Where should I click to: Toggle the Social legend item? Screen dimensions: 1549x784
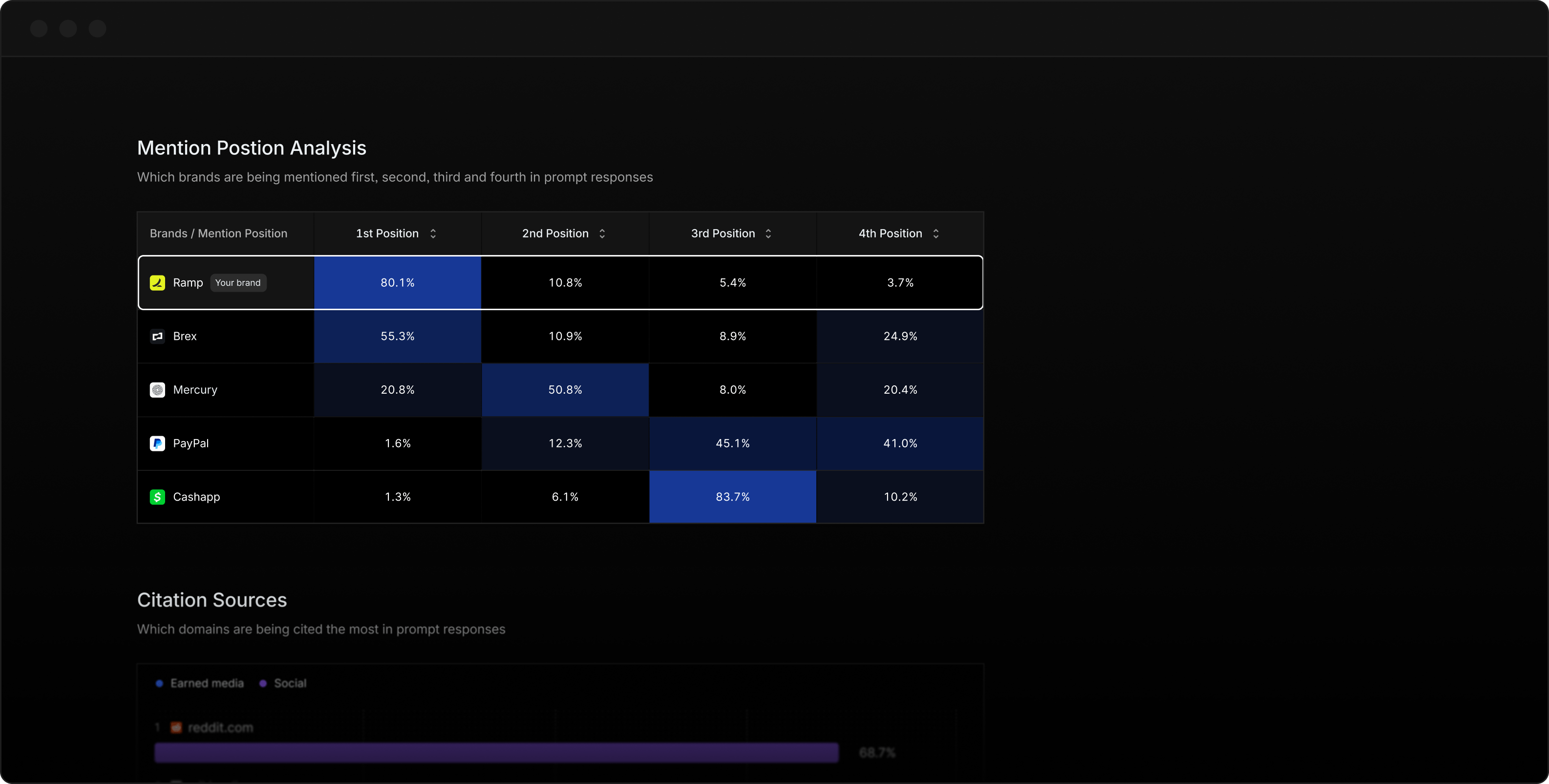283,683
